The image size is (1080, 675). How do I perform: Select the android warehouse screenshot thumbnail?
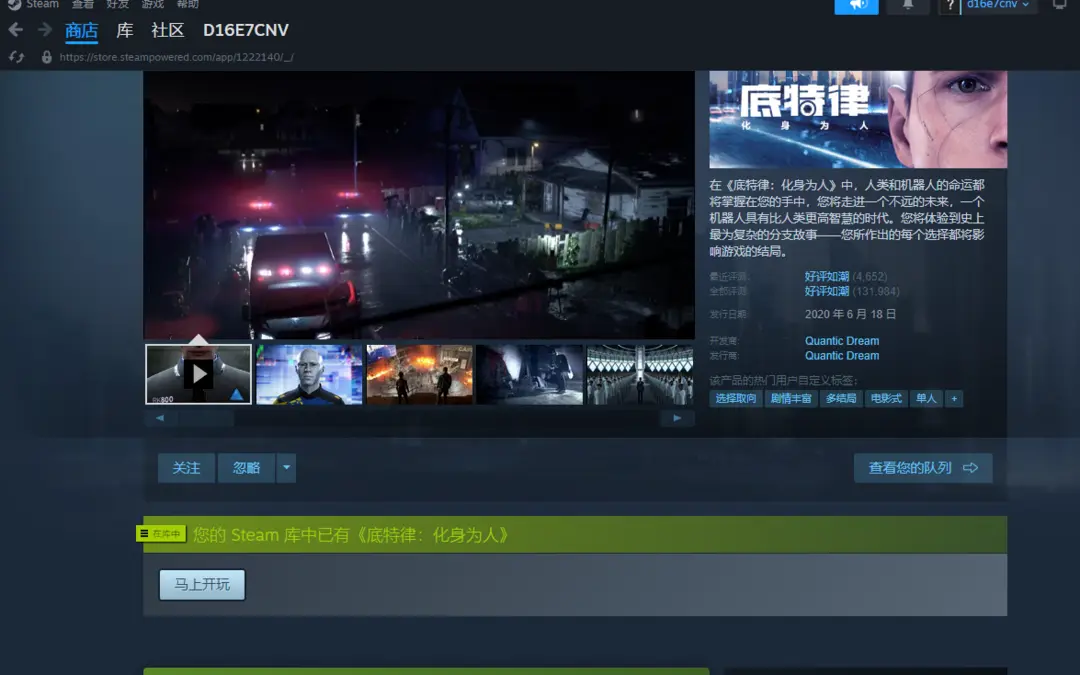click(x=640, y=374)
